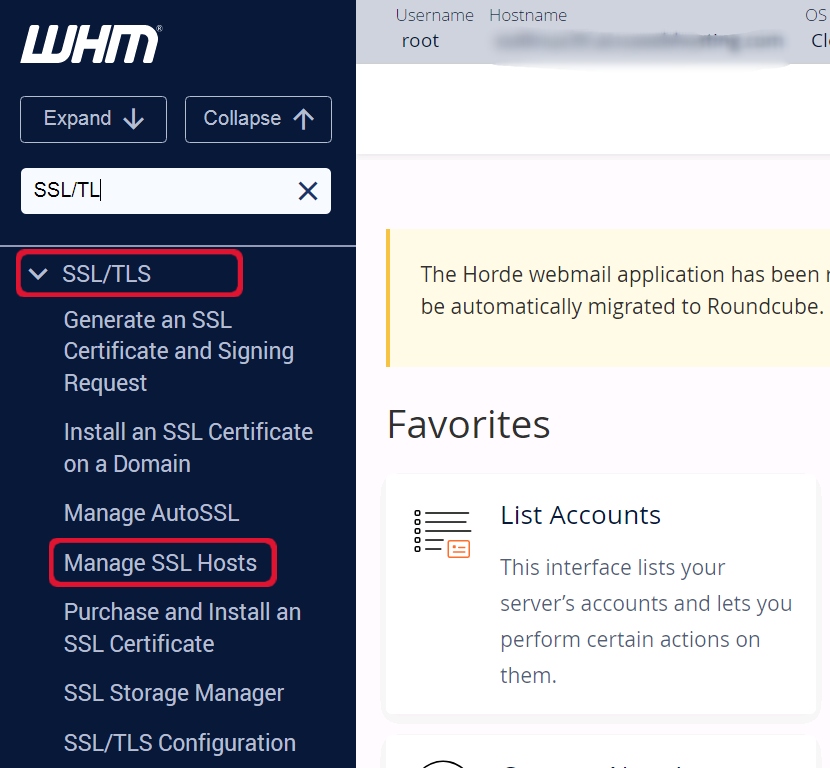Viewport: 830px width, 768px height.
Task: Open SSL Storage Manager
Action: pos(173,693)
